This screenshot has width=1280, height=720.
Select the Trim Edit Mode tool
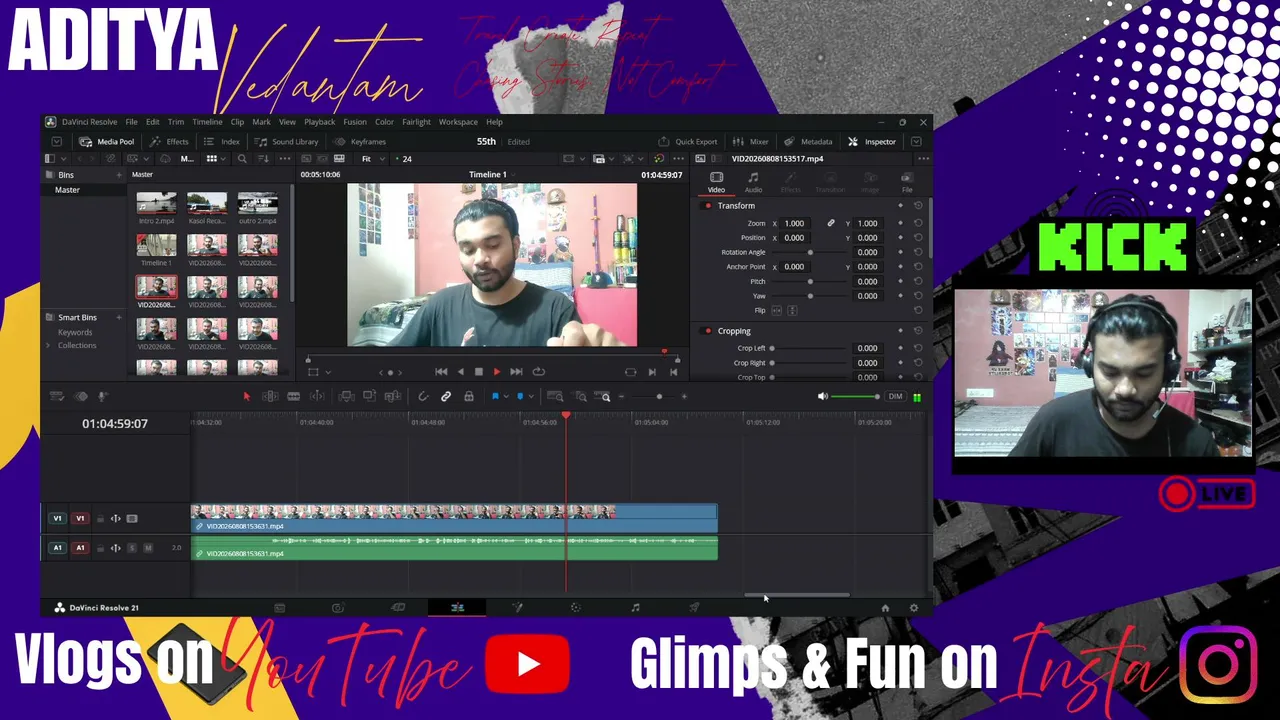[x=270, y=397]
